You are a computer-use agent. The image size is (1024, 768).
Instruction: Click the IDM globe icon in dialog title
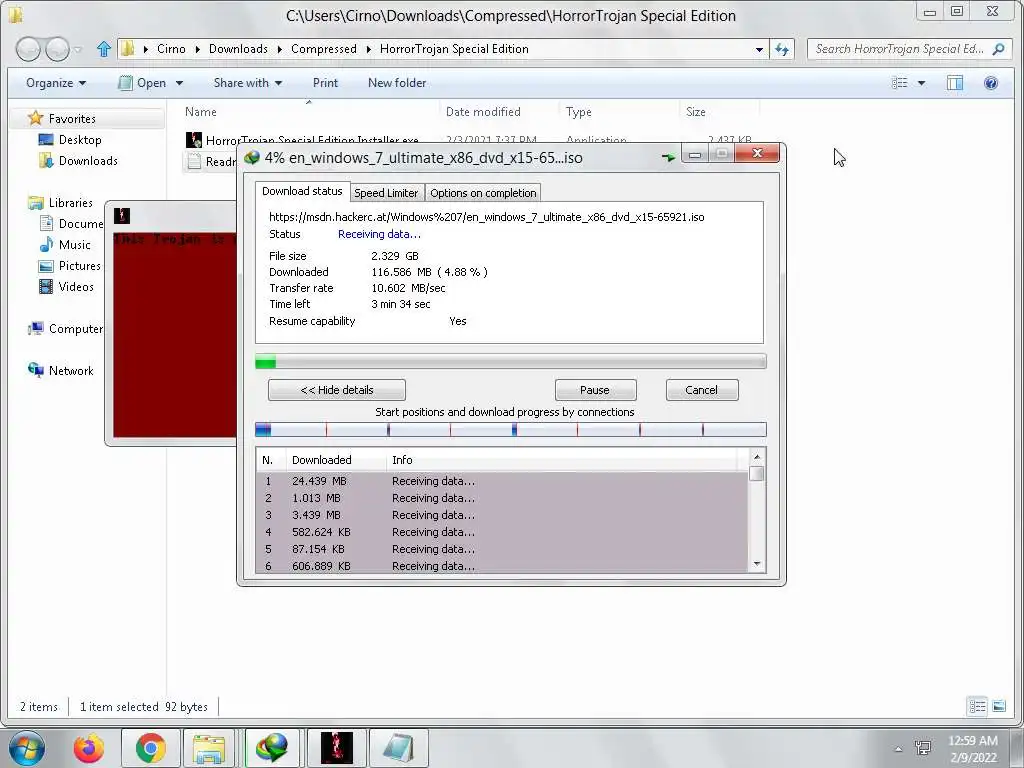tap(252, 157)
